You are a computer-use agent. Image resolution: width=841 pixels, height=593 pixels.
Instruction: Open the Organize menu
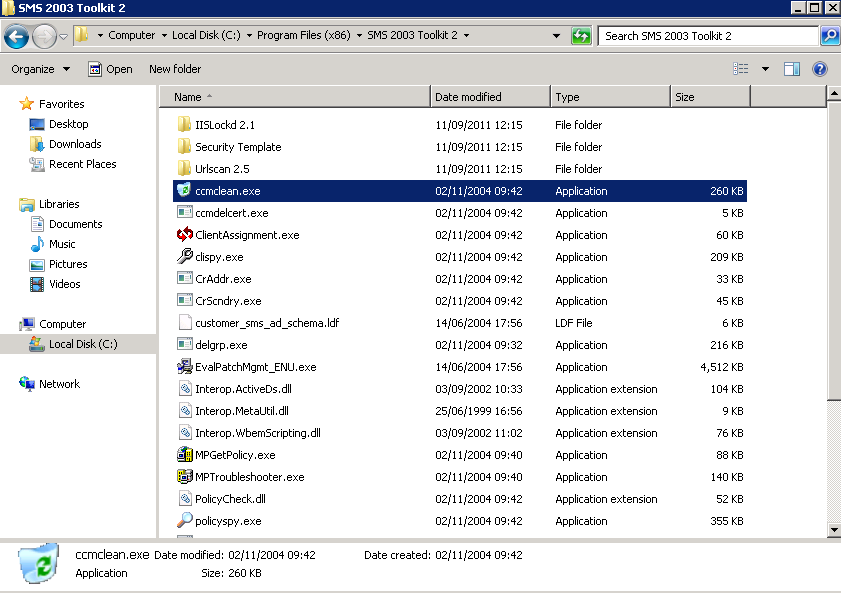pyautogui.click(x=41, y=69)
